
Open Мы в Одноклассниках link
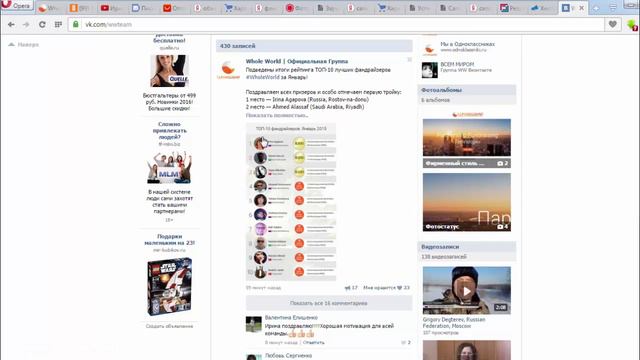(x=467, y=44)
